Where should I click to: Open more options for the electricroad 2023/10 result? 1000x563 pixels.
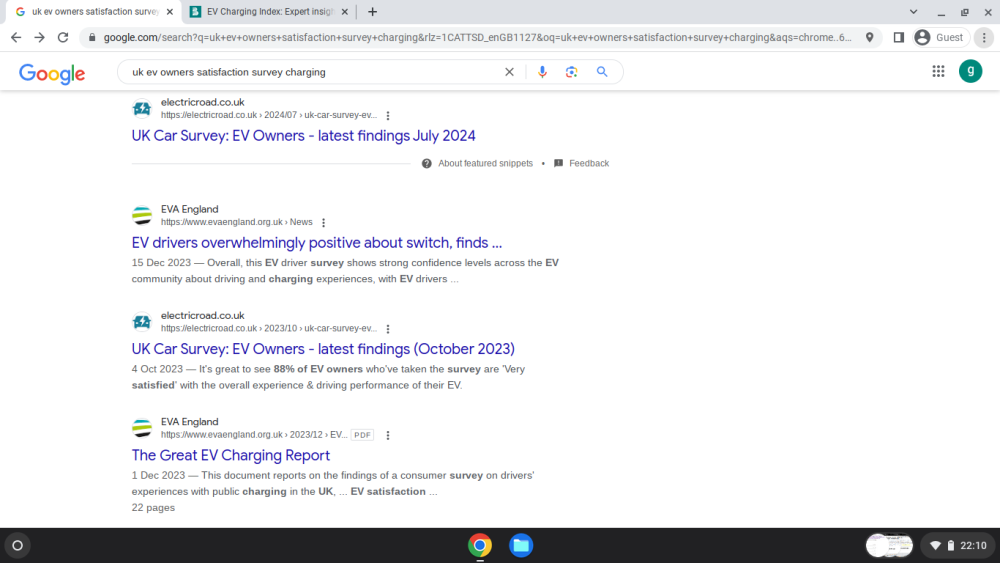point(388,329)
